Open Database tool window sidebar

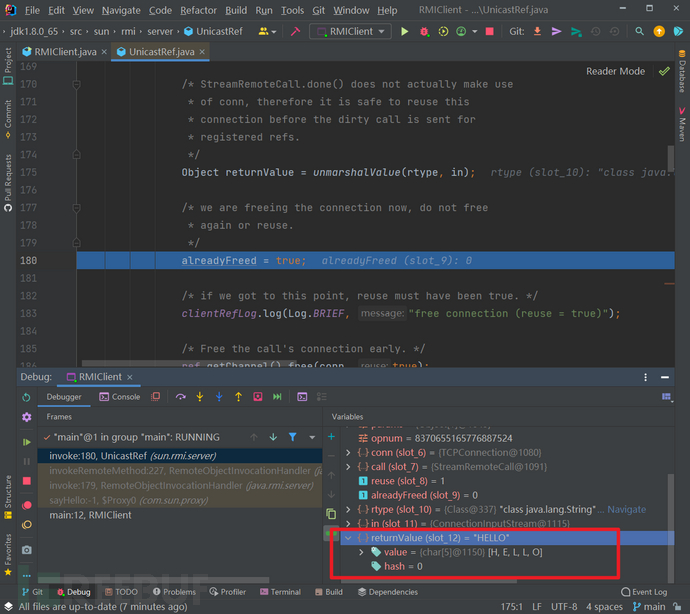[682, 71]
